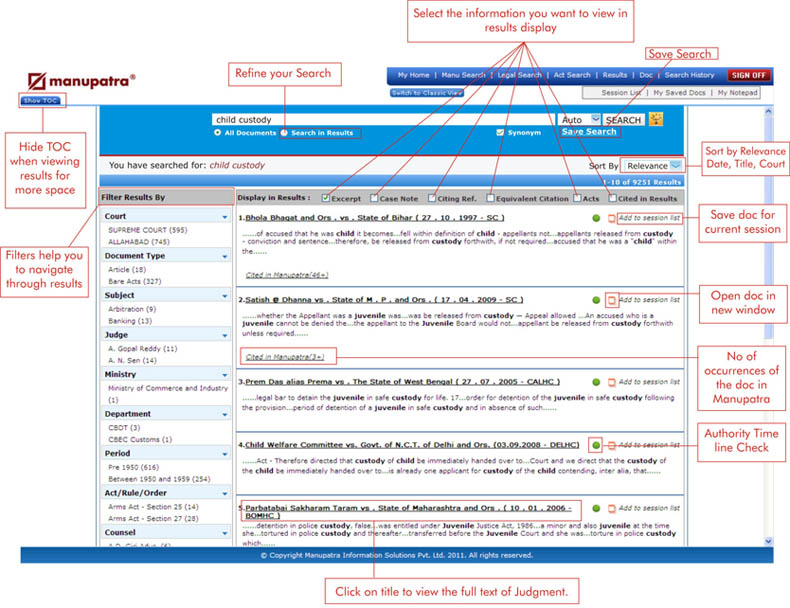Click the scrollbar up arrow
The height and width of the screenshot is (608, 790).
(768, 111)
